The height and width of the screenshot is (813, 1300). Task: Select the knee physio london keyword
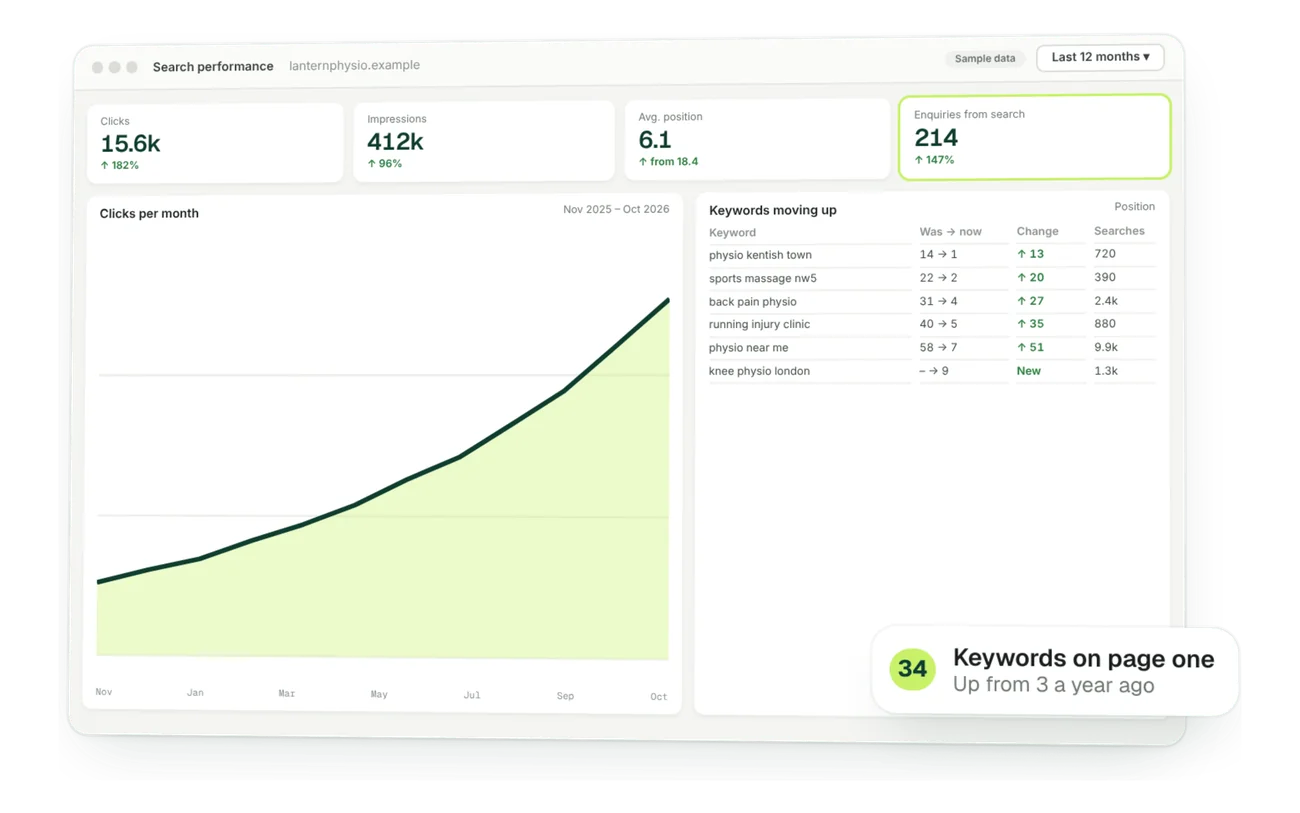click(759, 370)
